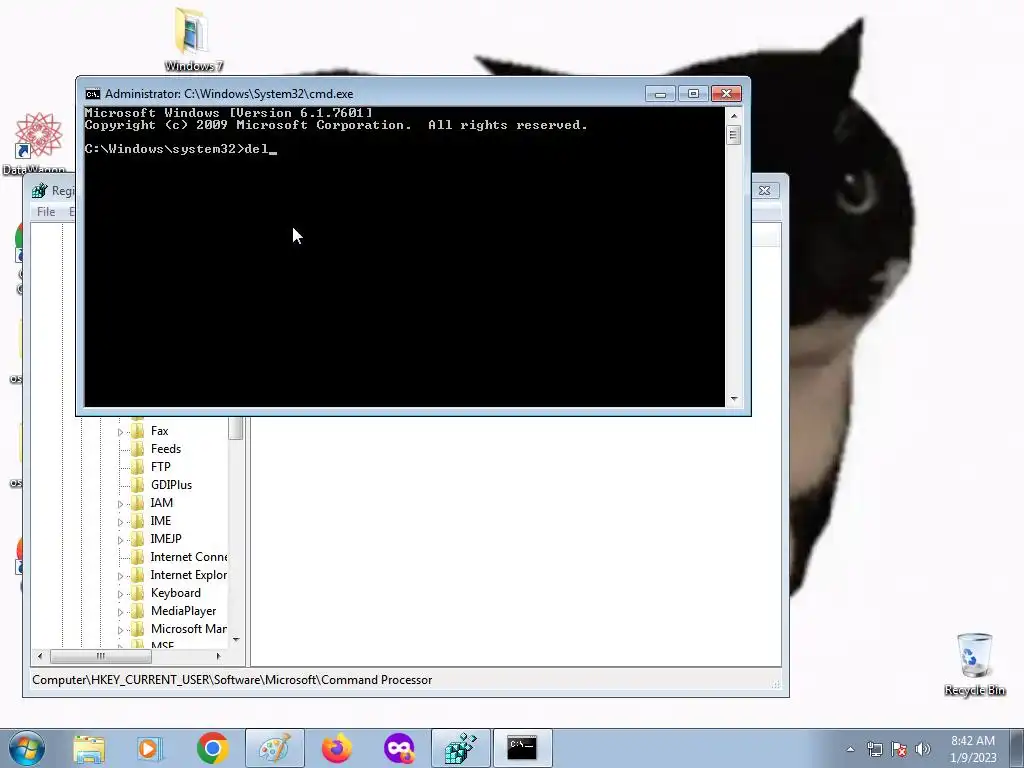Select the IAM registry key
The image size is (1024, 768).
coord(161,503)
